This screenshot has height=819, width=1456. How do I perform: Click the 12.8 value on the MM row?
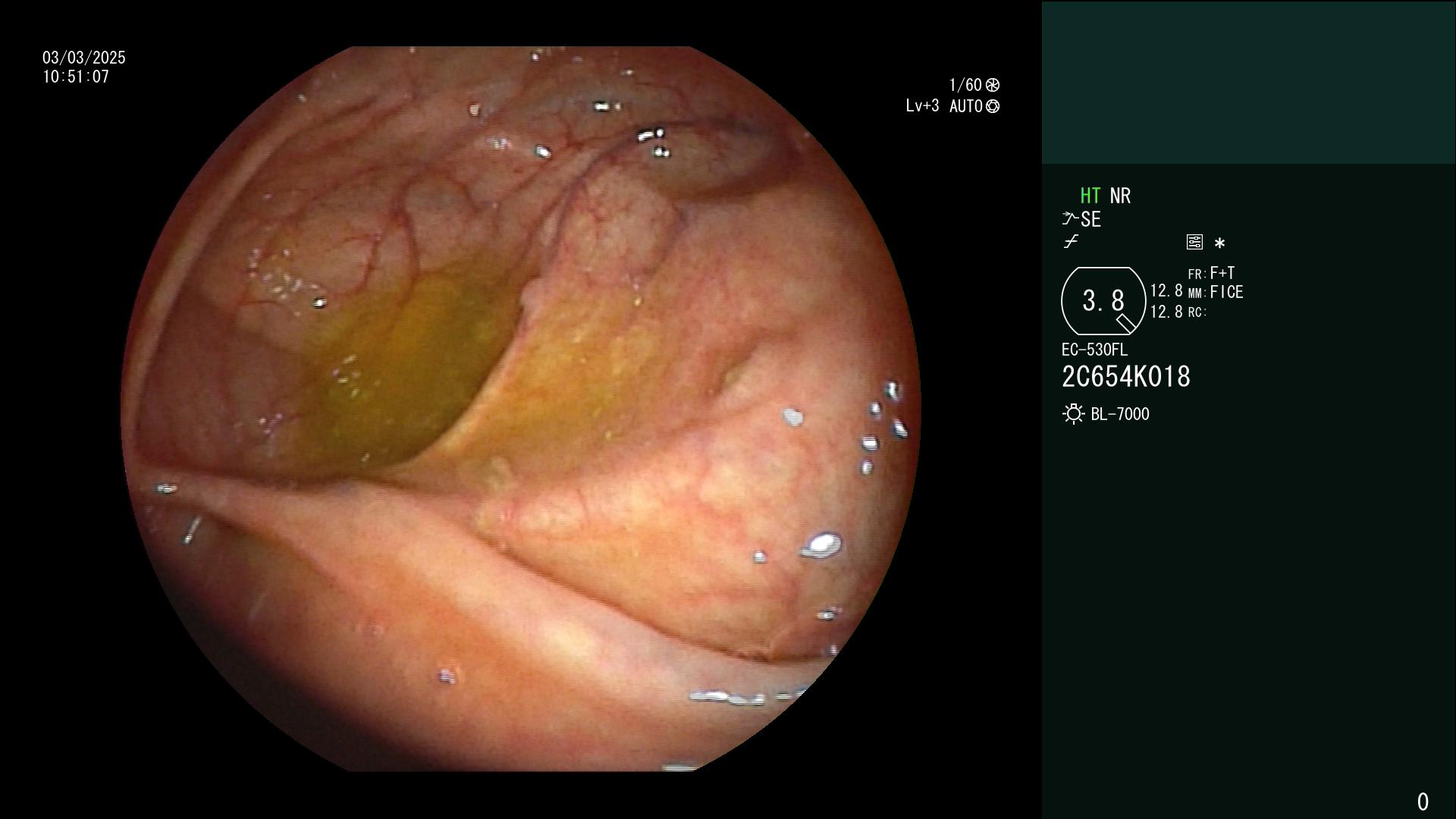(x=1166, y=291)
